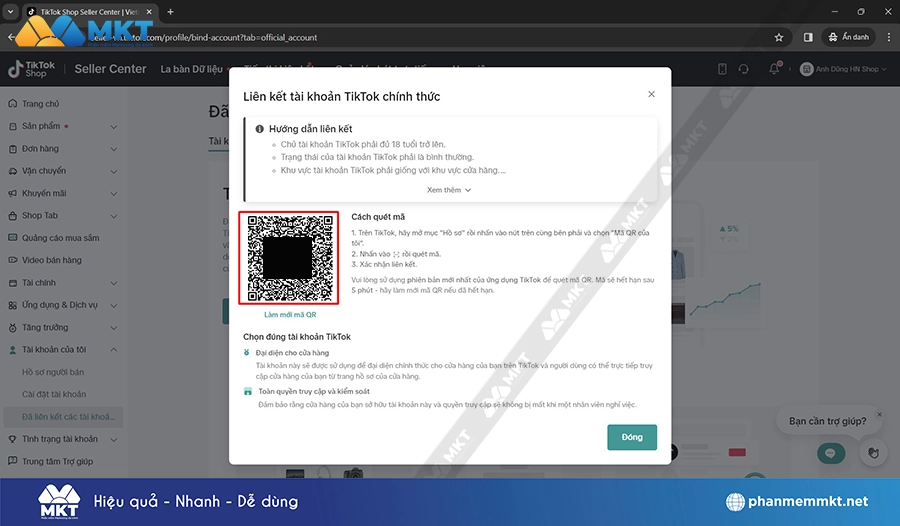The image size is (900, 526).
Task: Bookmark this page with star icon
Action: pos(779,37)
